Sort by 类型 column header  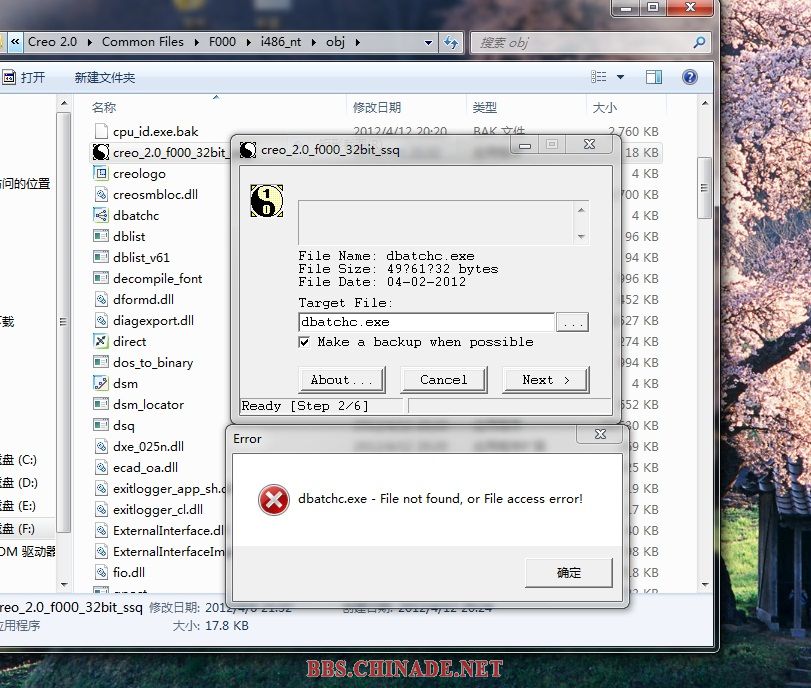pyautogui.click(x=485, y=108)
